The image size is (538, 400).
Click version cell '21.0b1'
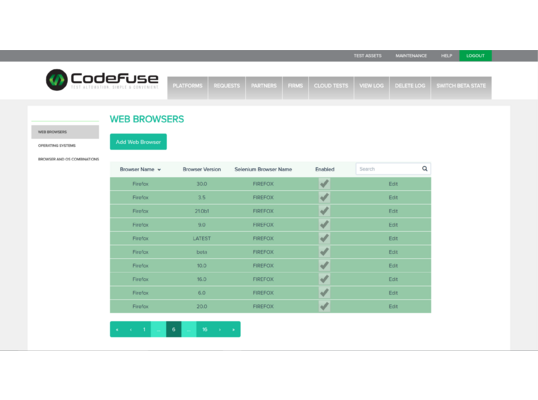coord(202,211)
